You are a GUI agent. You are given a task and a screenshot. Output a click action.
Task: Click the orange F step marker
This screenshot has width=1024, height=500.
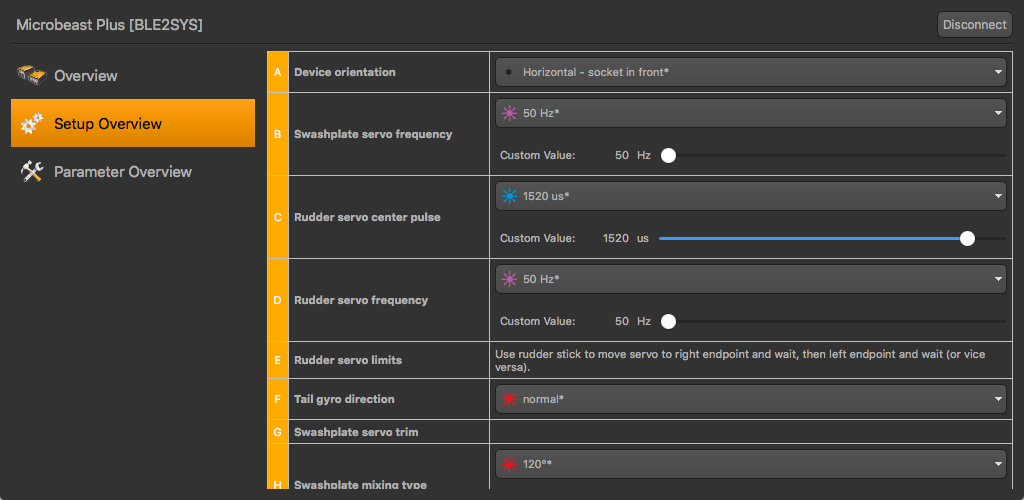tap(278, 398)
